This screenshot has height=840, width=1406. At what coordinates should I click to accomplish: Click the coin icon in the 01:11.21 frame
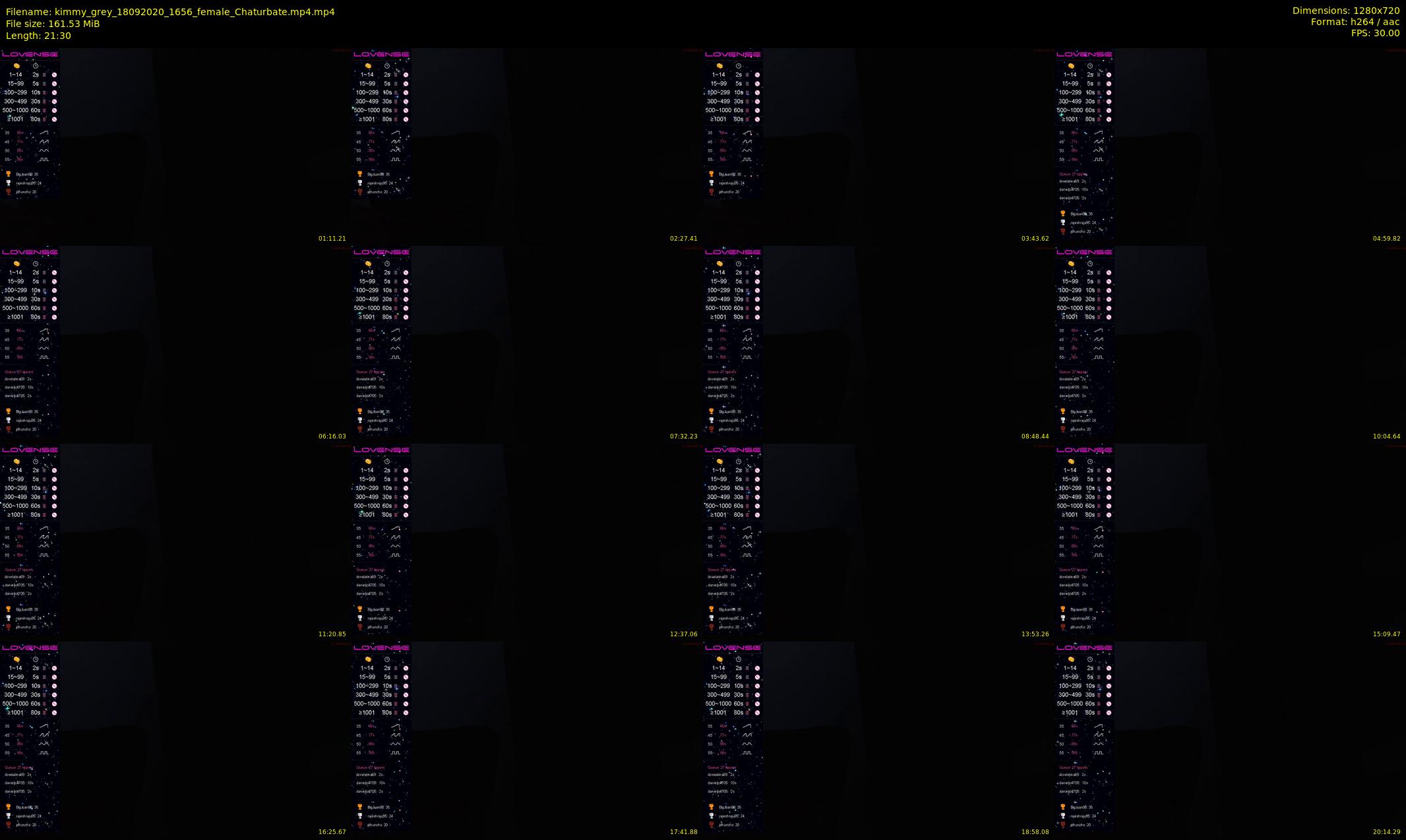pyautogui.click(x=16, y=66)
